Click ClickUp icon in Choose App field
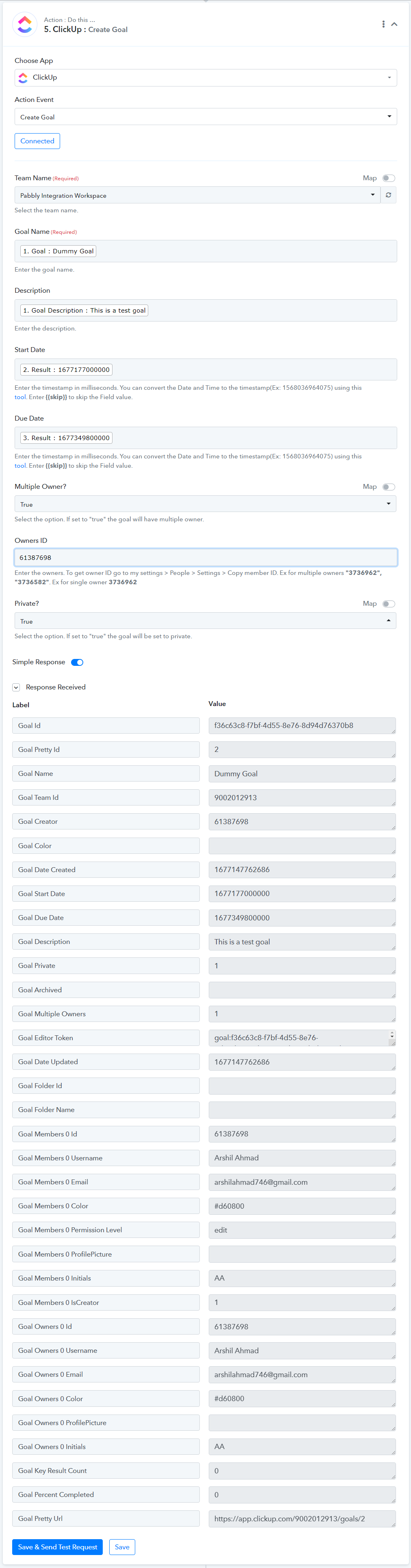The height and width of the screenshot is (1568, 411). coord(23,77)
